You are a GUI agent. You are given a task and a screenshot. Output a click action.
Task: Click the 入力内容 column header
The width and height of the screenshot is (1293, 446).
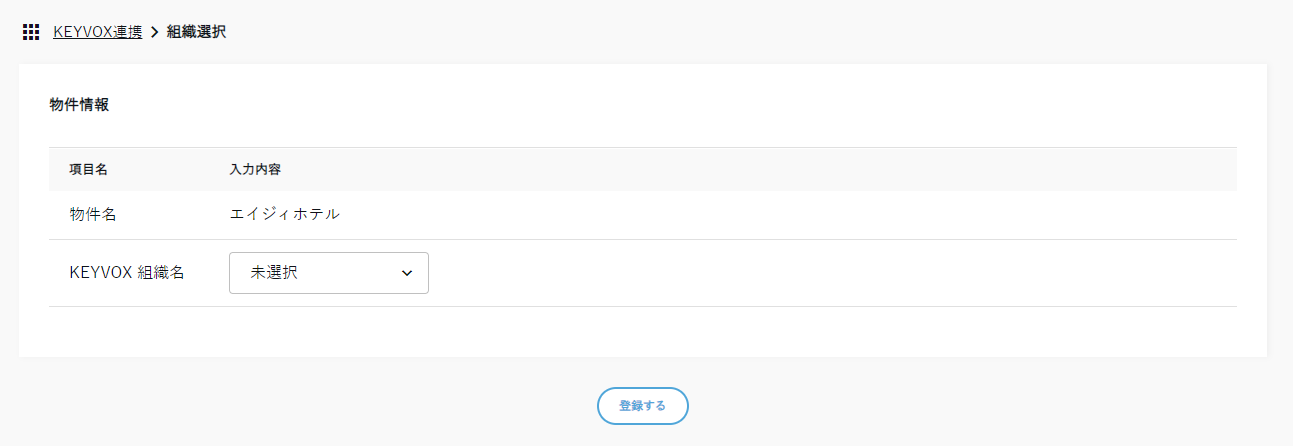255,169
